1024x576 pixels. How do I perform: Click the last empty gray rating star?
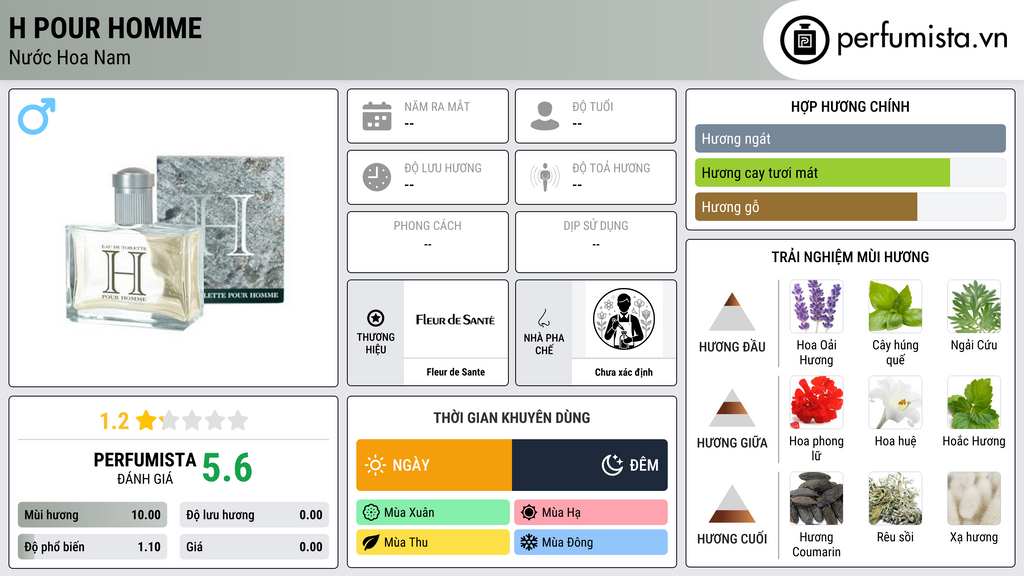pos(238,420)
